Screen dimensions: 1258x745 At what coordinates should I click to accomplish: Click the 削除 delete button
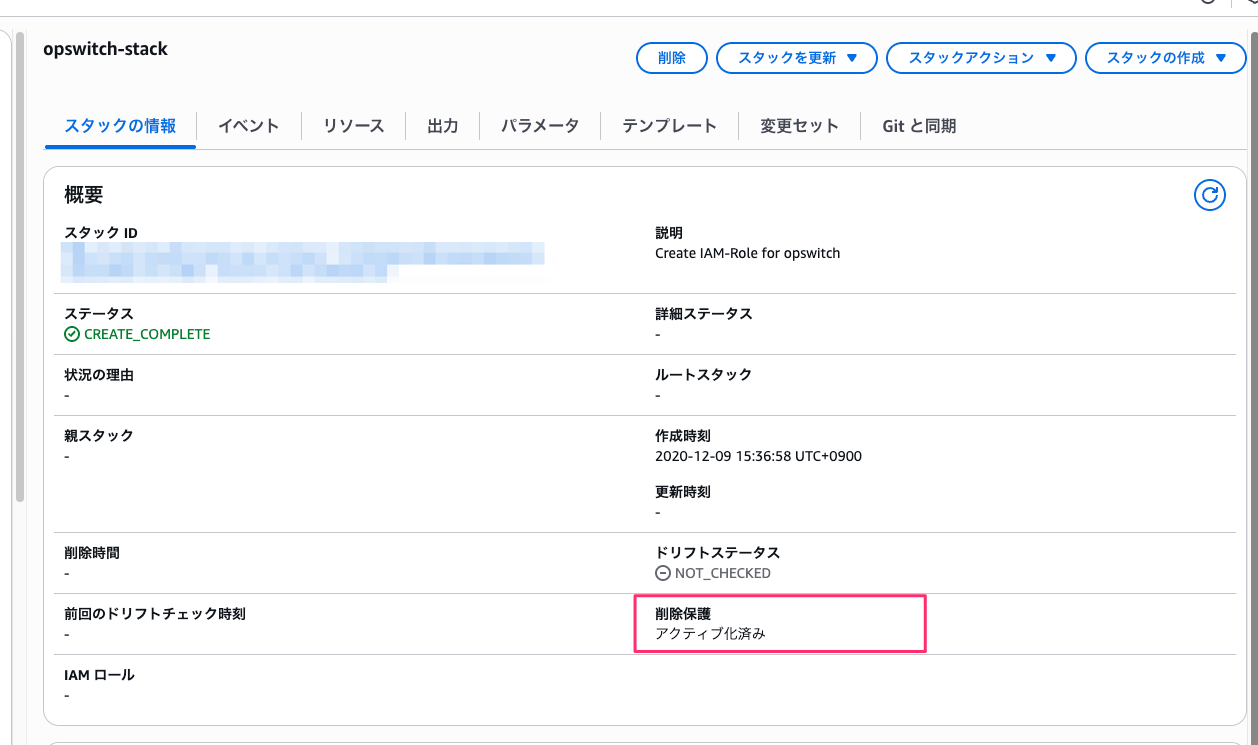[x=671, y=57]
